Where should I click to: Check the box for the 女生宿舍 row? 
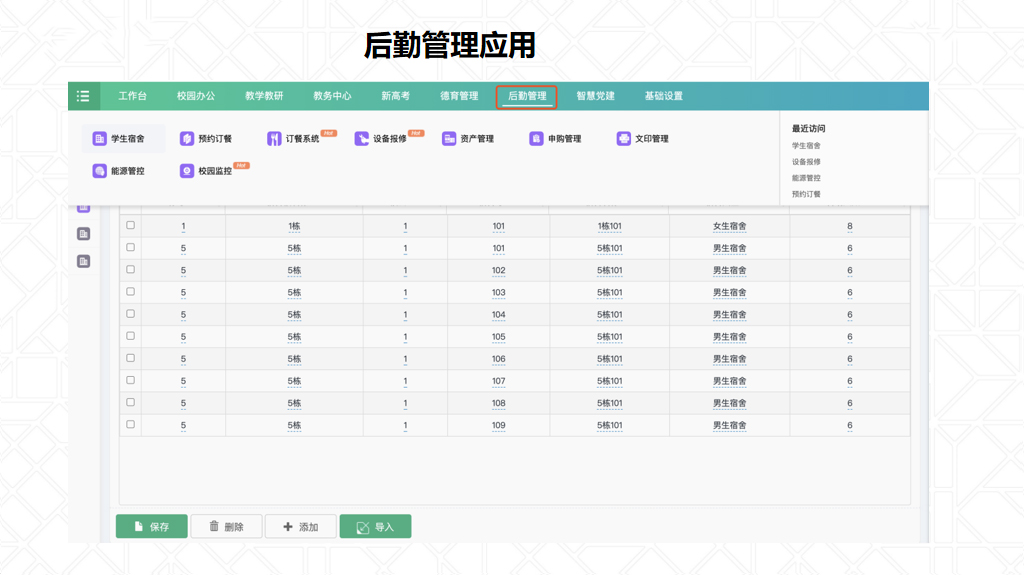[x=130, y=226]
